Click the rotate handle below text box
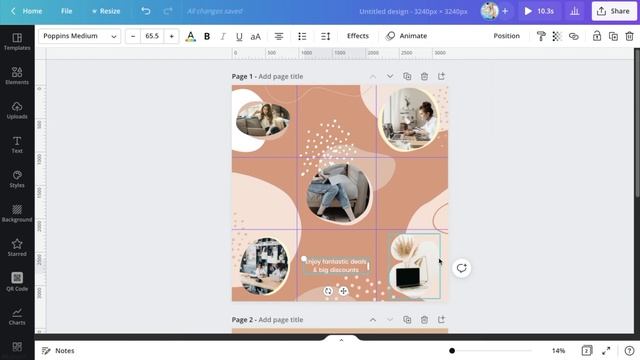640x360 pixels. tap(328, 291)
